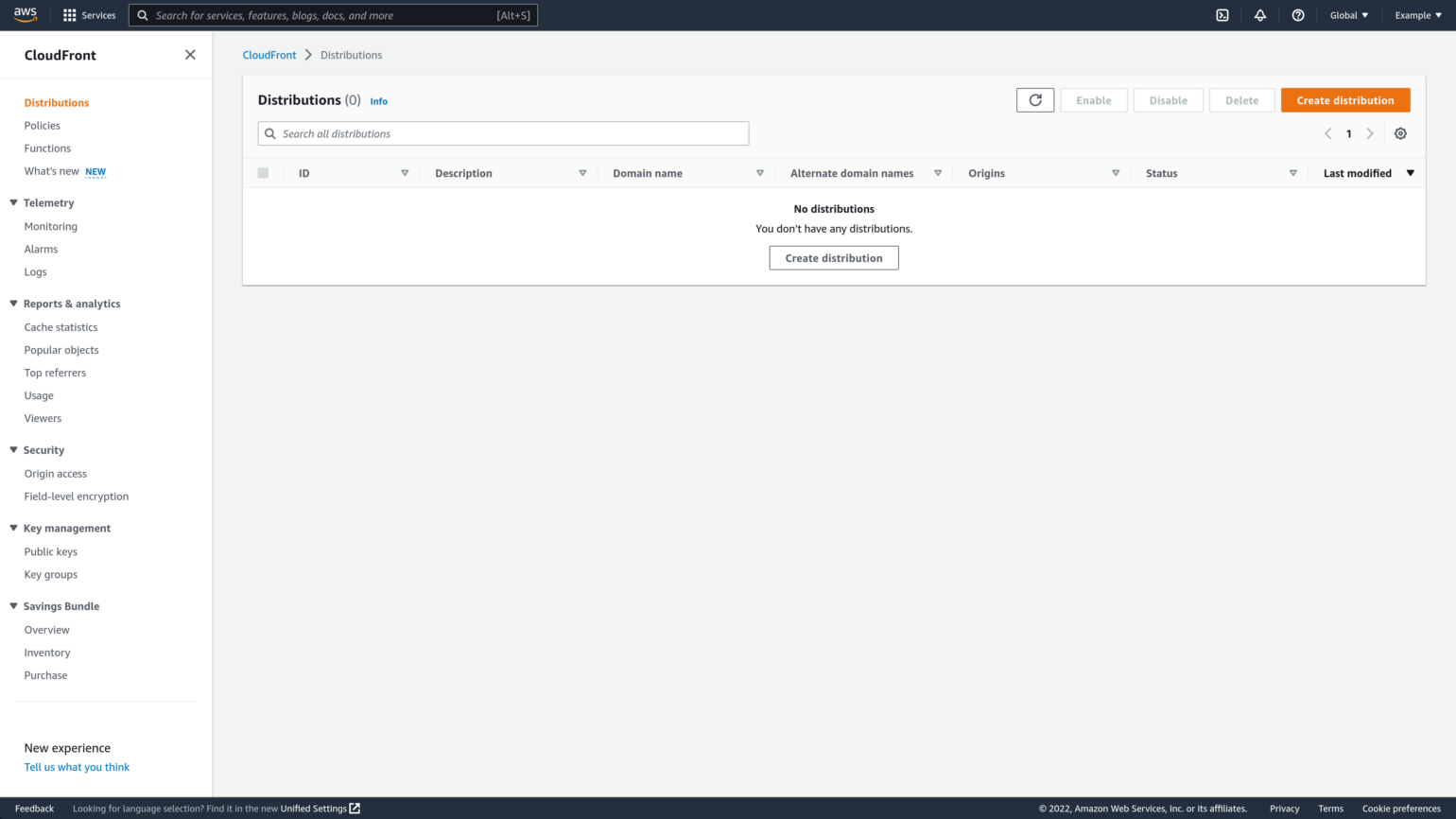Collapse the Savings Bundle section
This screenshot has width=1456, height=819.
pos(13,606)
